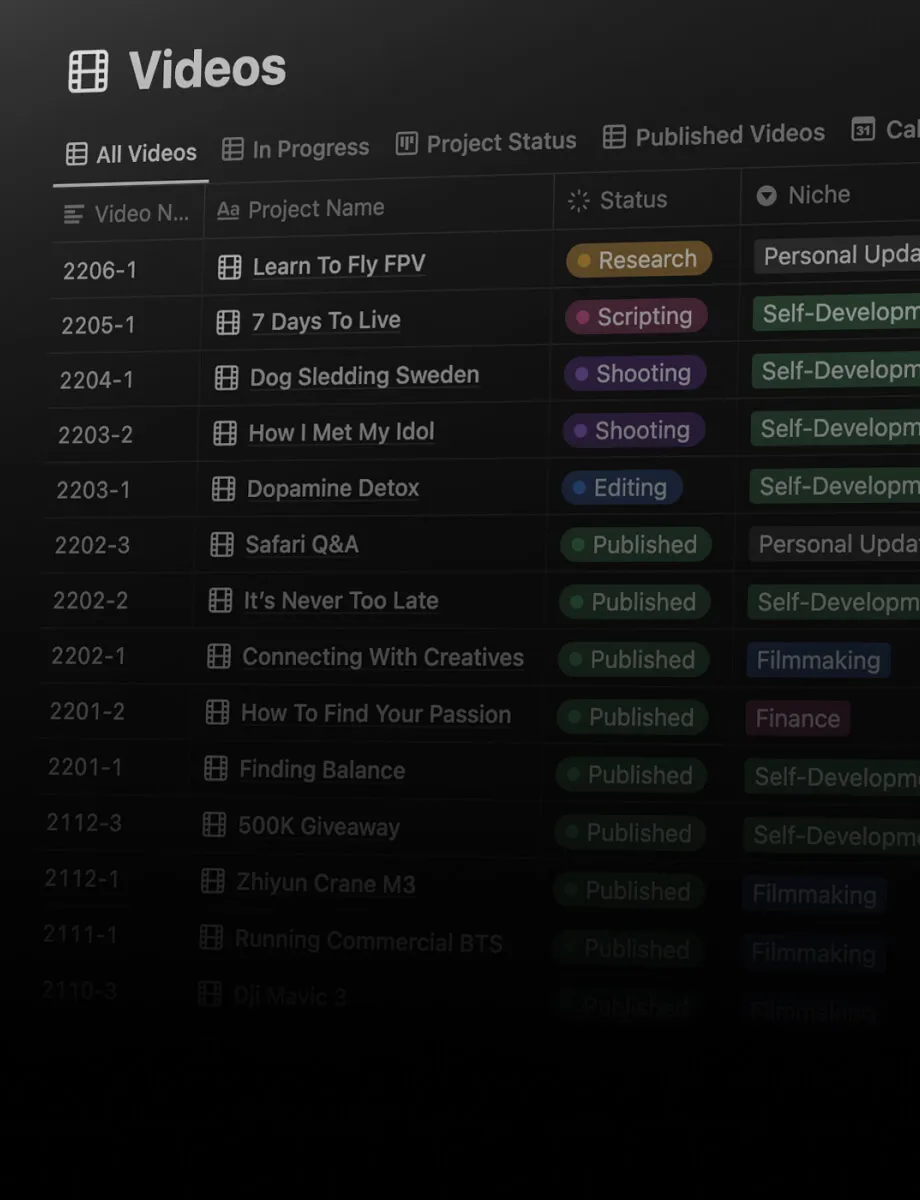
Task: Select video number cell 2204-1
Action: [96, 380]
